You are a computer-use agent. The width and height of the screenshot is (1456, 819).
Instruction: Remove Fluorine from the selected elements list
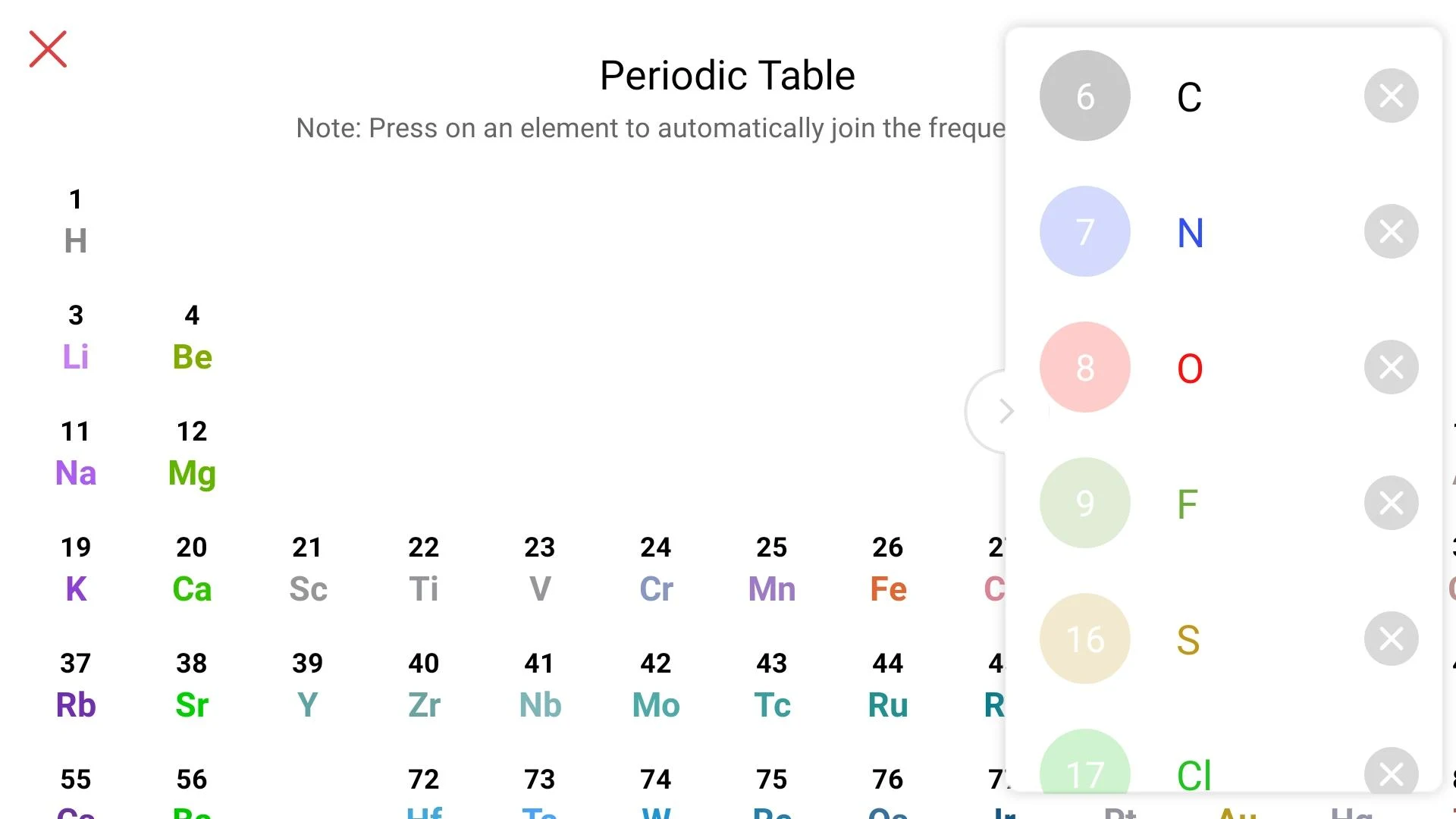1391,503
